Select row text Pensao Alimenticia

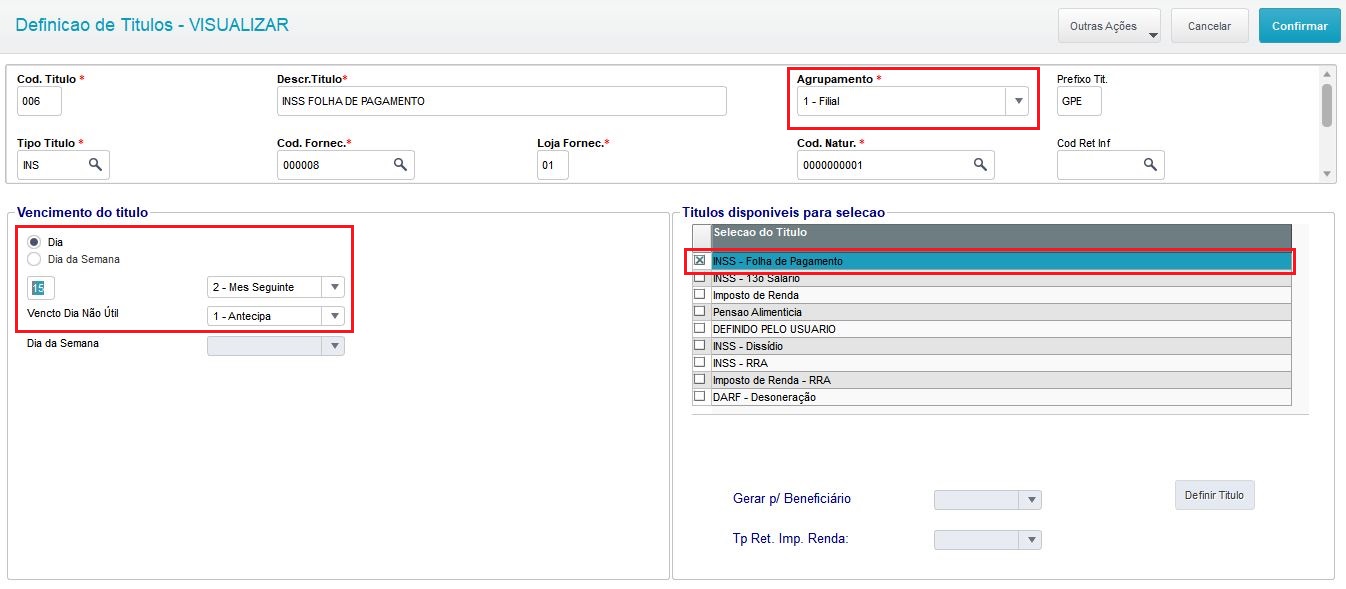[757, 312]
